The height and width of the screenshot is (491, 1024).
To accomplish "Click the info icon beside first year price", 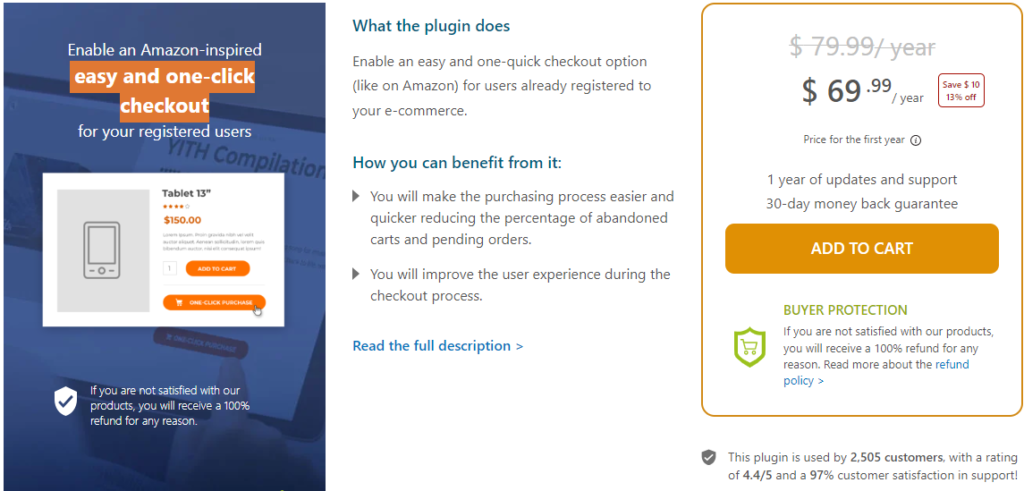I will pyautogui.click(x=916, y=140).
